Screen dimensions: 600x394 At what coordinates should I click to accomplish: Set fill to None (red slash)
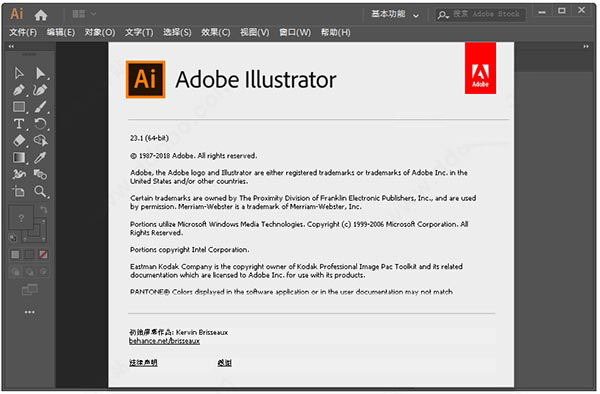pos(44,255)
